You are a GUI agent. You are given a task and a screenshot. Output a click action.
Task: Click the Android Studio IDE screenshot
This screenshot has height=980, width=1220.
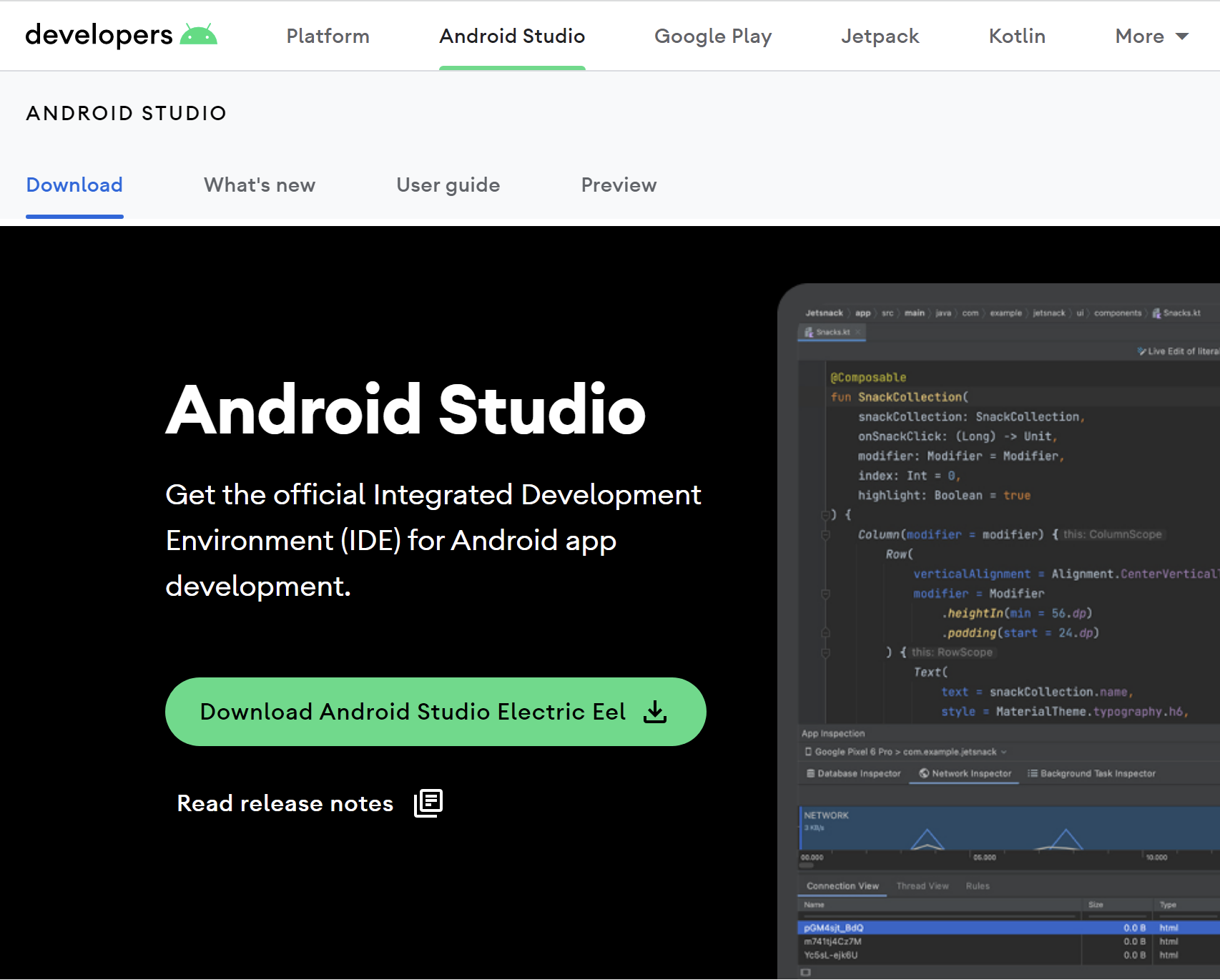click(999, 632)
